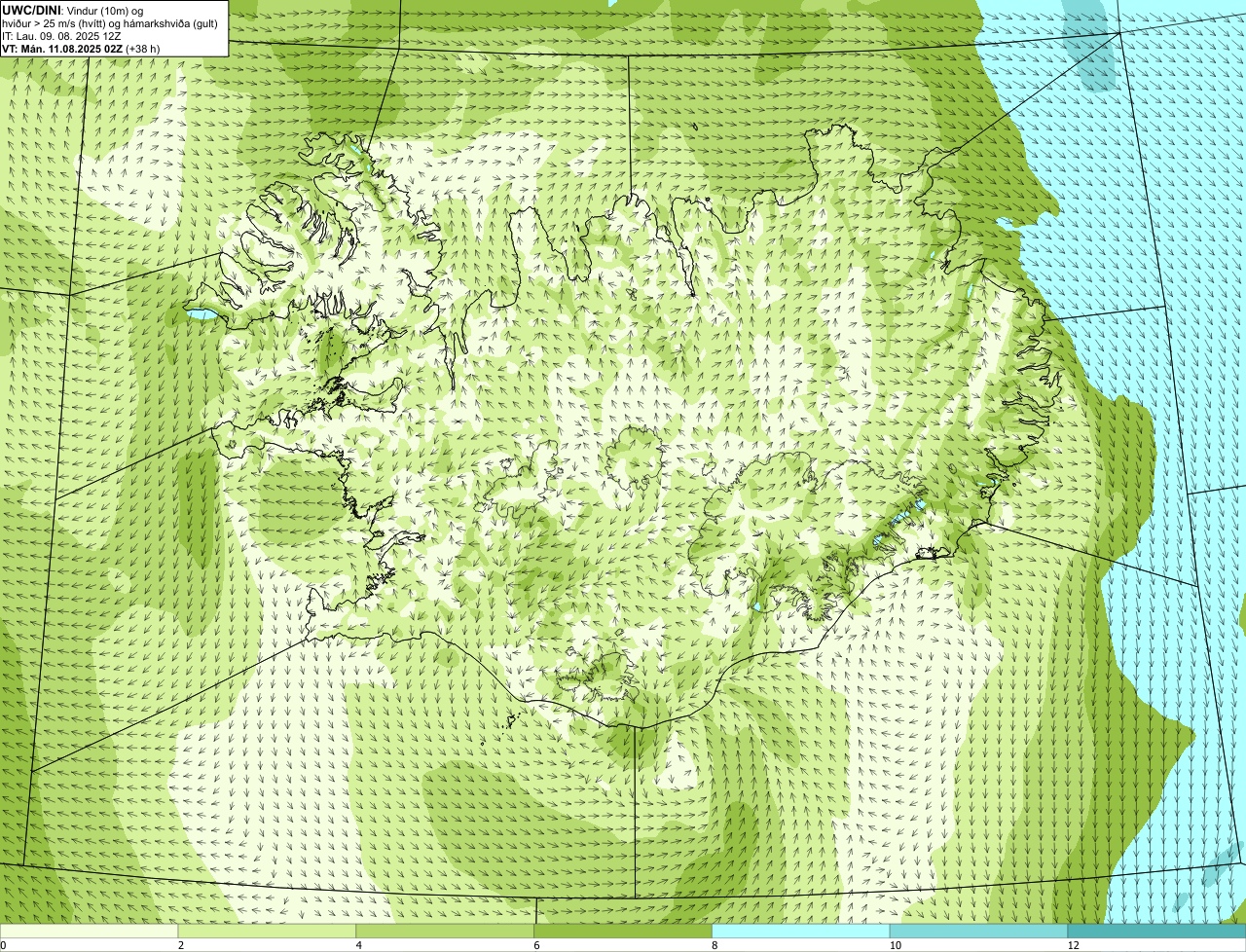
Task: Click the 6–8 m/s dark green legend swatch
Action: tap(623, 931)
